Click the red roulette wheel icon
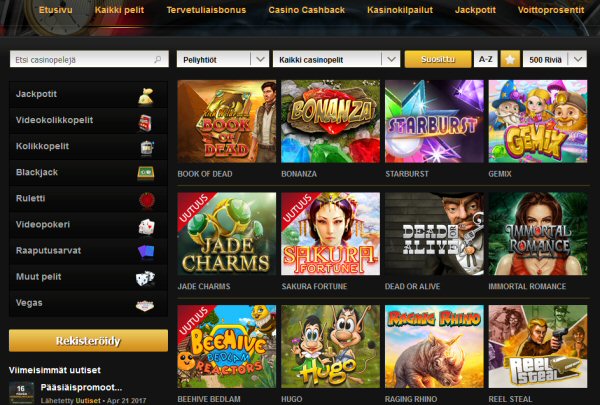The height and width of the screenshot is (405, 600). point(147,200)
